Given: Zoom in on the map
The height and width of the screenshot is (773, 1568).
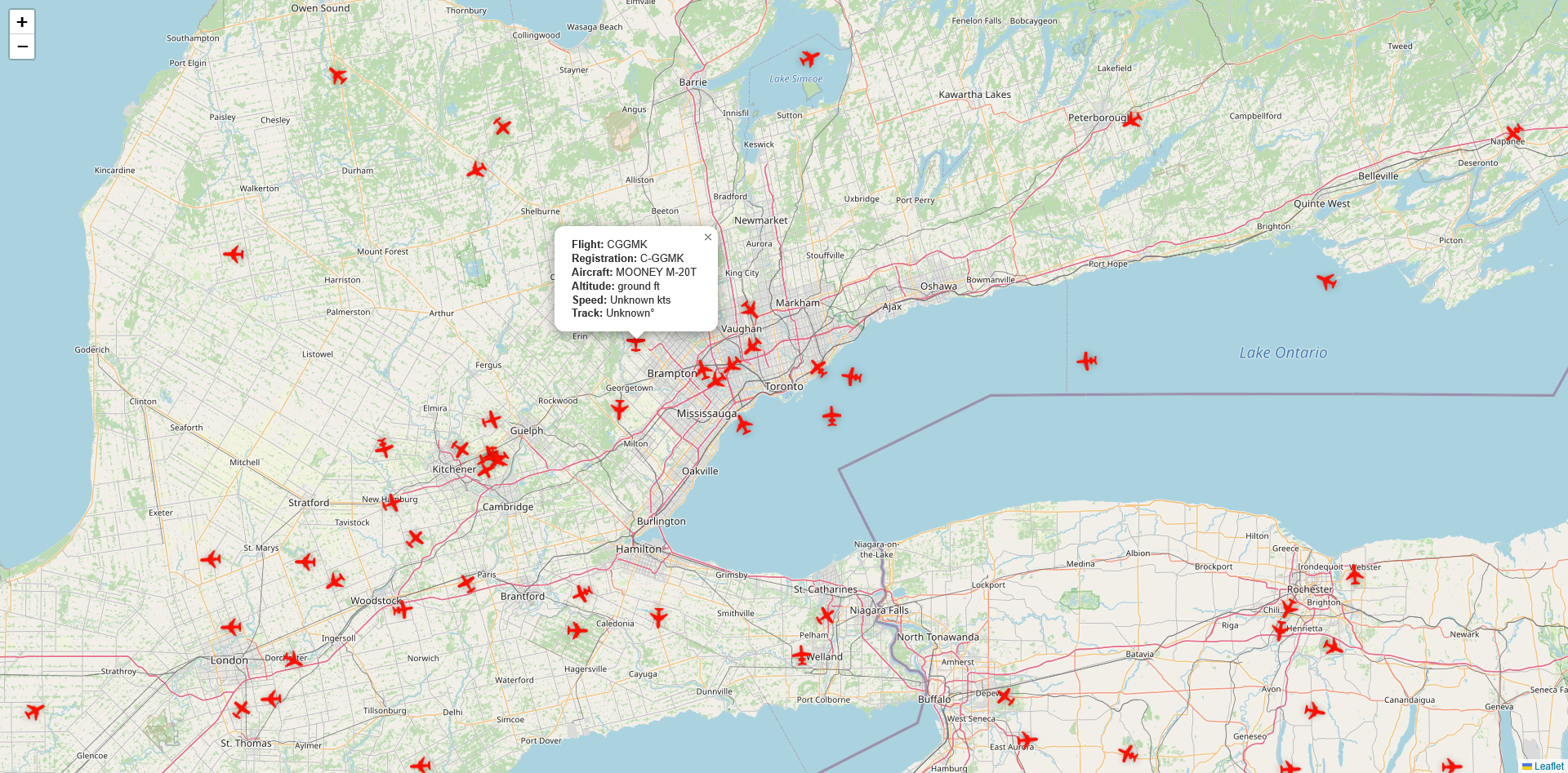Looking at the screenshot, I should (22, 22).
